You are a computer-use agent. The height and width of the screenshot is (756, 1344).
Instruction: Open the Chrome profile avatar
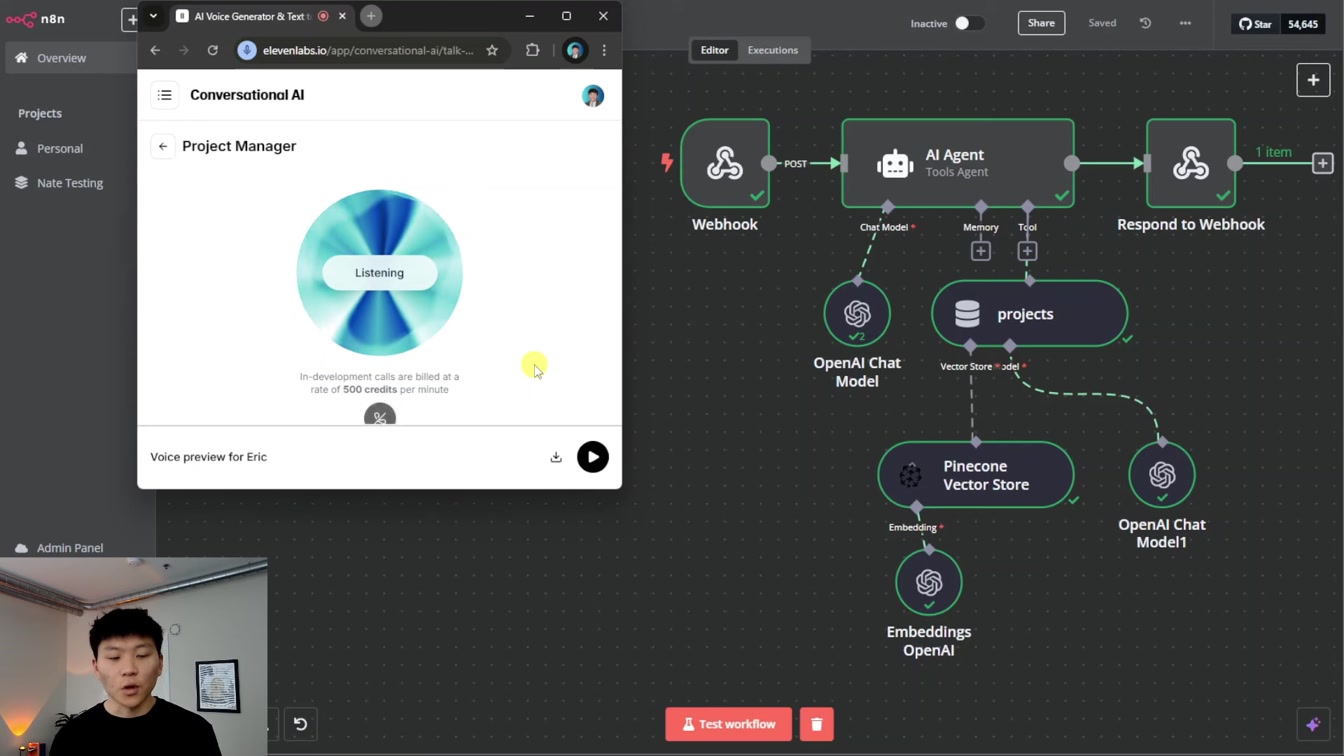click(x=575, y=50)
